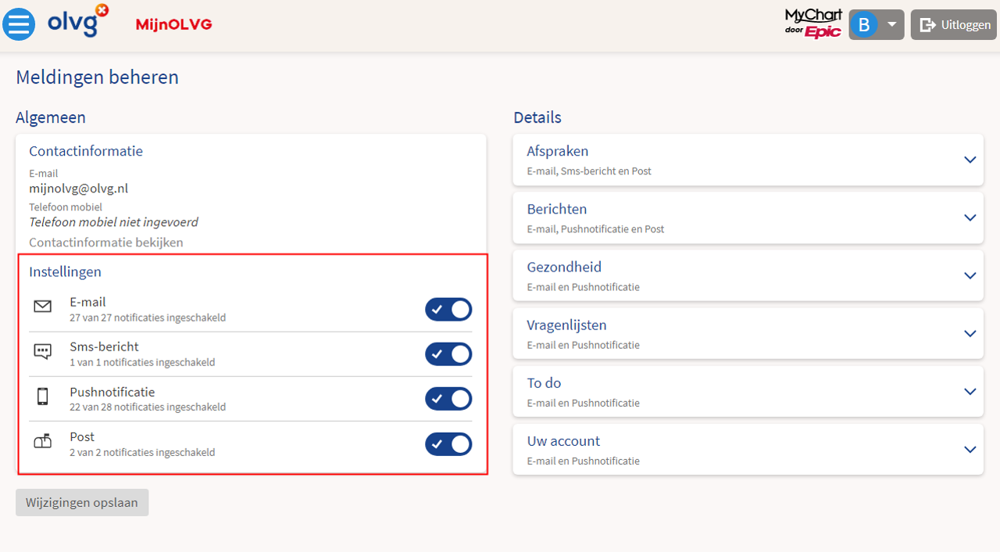Click the Wijzigingen opslaan button

click(82, 502)
